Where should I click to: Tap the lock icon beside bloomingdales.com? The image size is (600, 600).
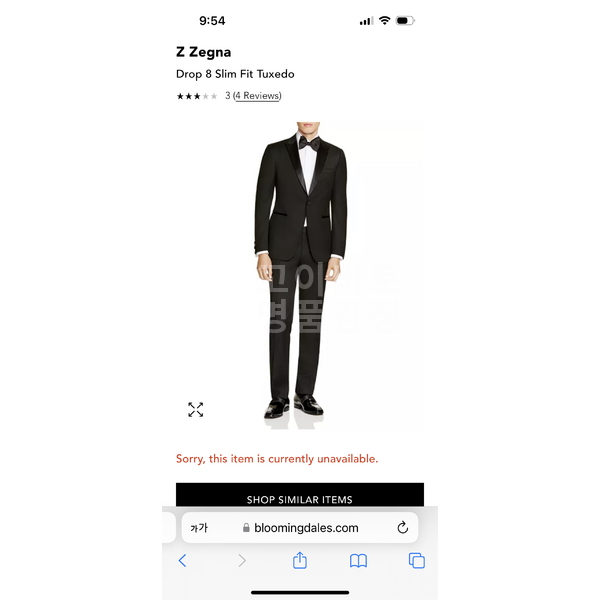pos(246,528)
